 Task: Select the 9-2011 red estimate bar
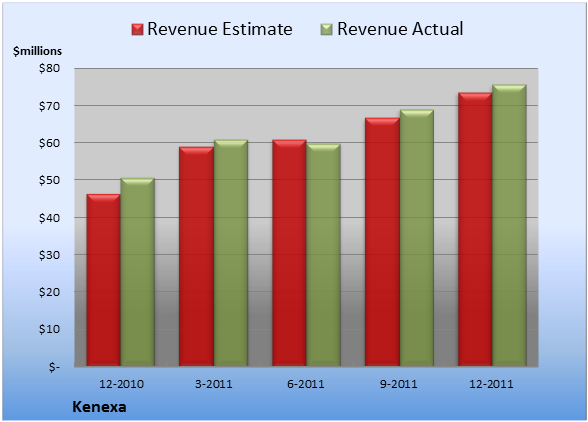pos(382,242)
